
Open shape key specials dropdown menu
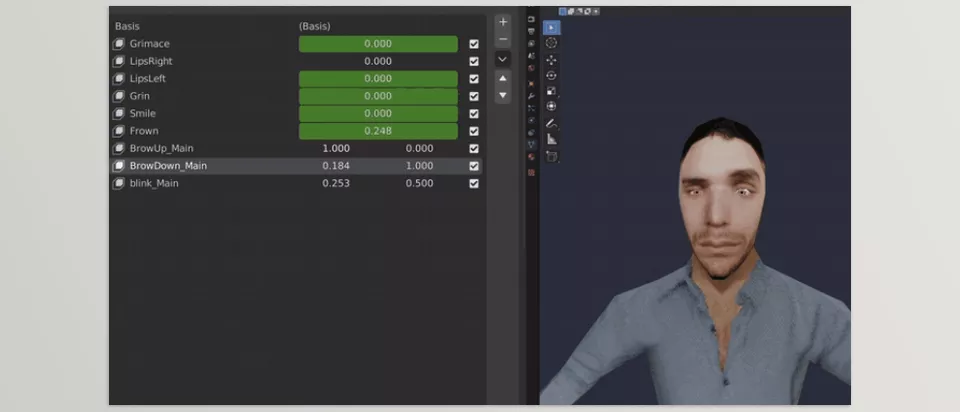(503, 59)
